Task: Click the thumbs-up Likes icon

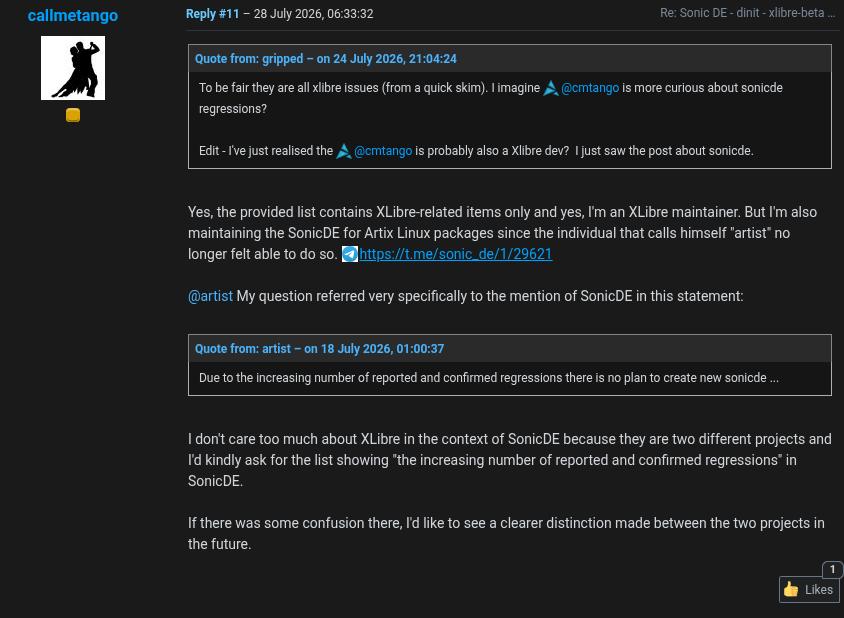Action: point(791,589)
